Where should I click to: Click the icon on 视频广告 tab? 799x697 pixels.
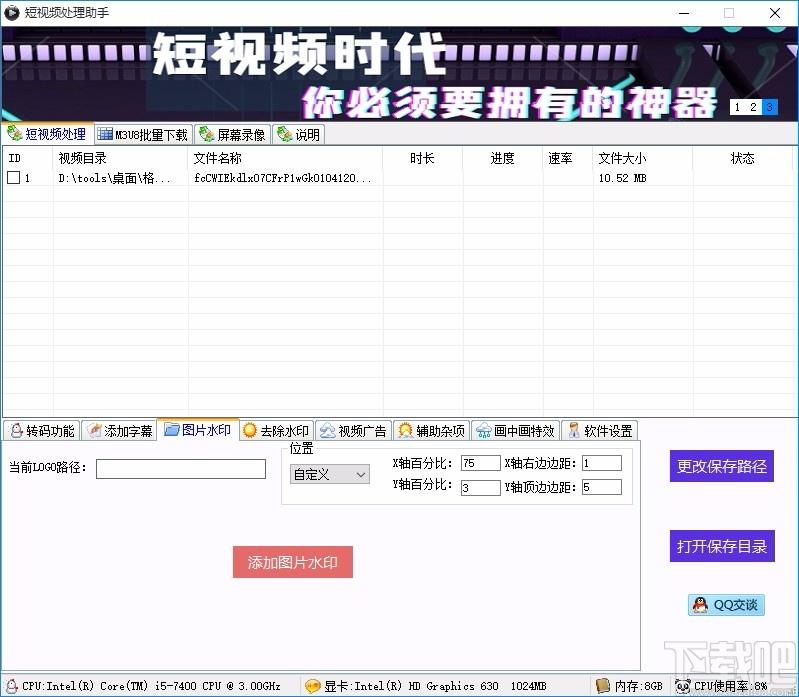coord(328,431)
